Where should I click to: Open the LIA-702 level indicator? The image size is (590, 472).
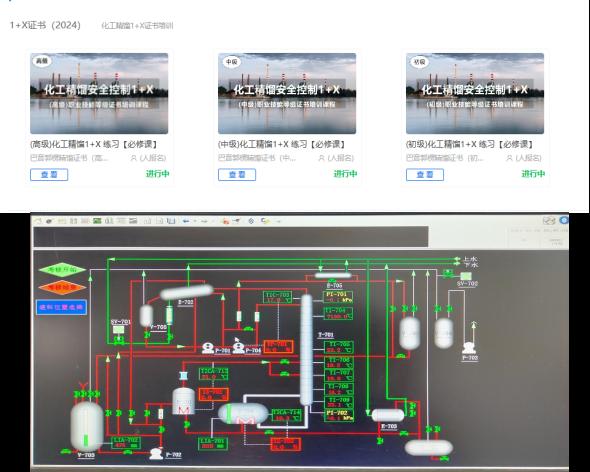point(126,443)
